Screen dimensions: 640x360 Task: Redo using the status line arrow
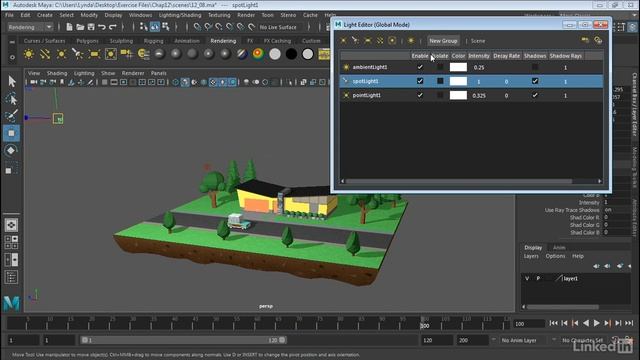point(113,27)
